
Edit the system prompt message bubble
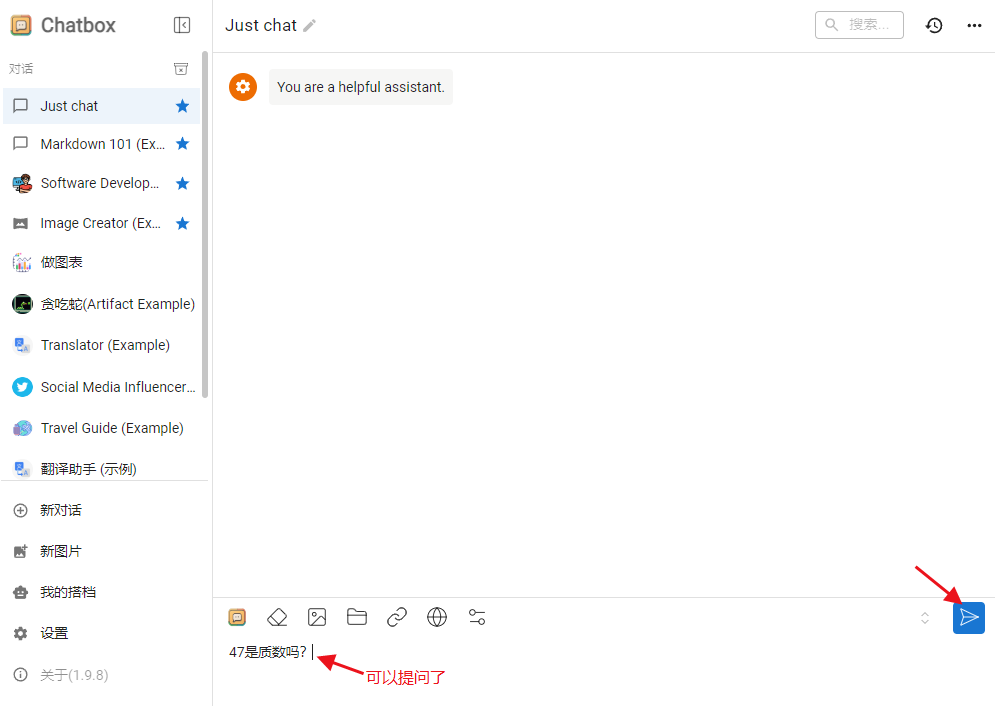[x=360, y=87]
